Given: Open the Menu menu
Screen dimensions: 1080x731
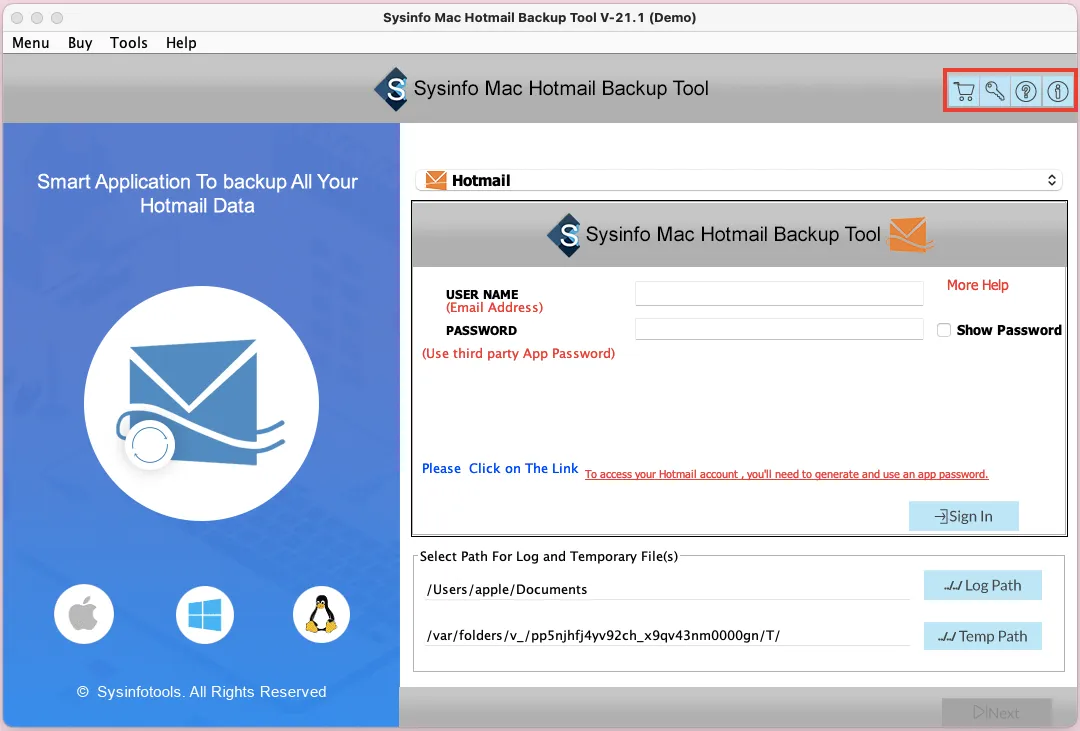Looking at the screenshot, I should [x=31, y=43].
